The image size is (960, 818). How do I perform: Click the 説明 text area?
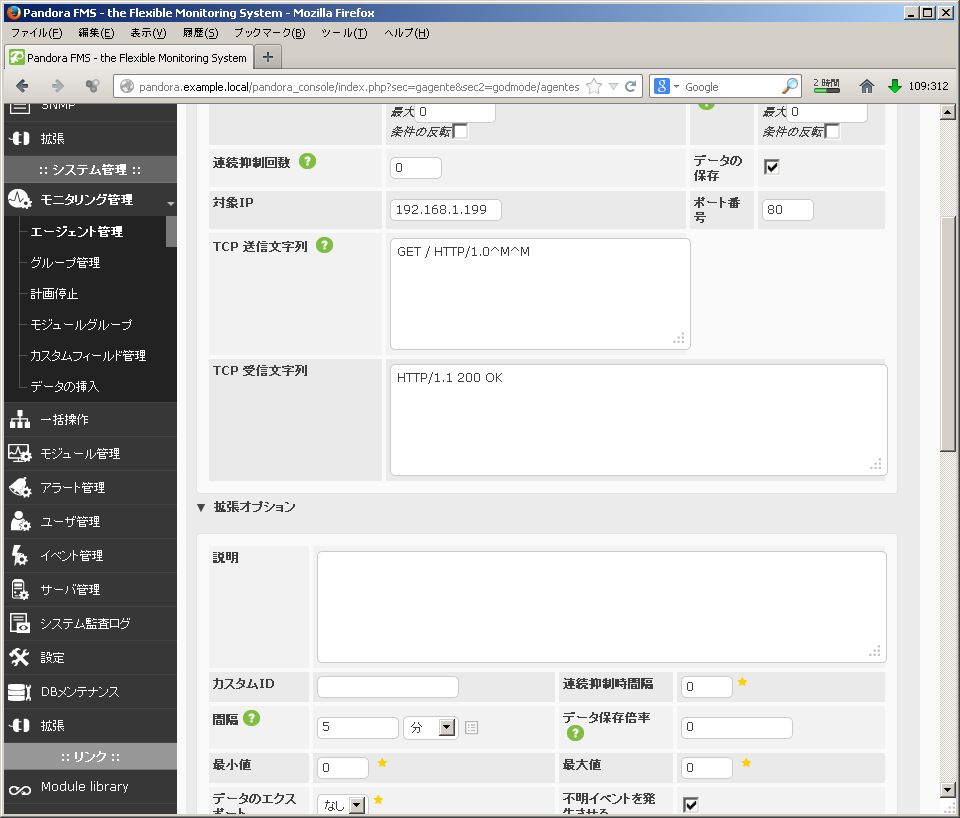[x=602, y=607]
